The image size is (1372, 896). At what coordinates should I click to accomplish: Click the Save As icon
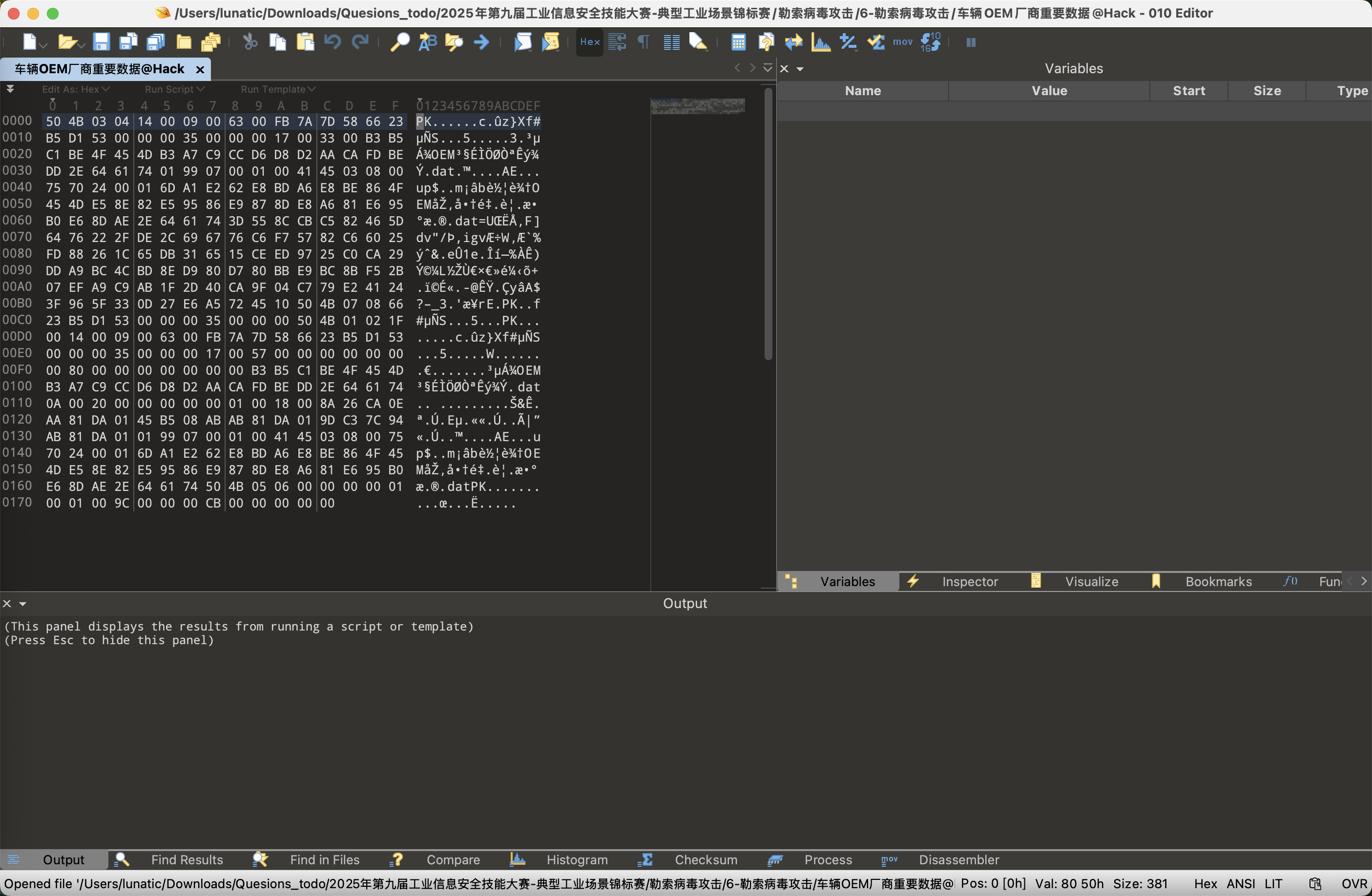tap(128, 41)
